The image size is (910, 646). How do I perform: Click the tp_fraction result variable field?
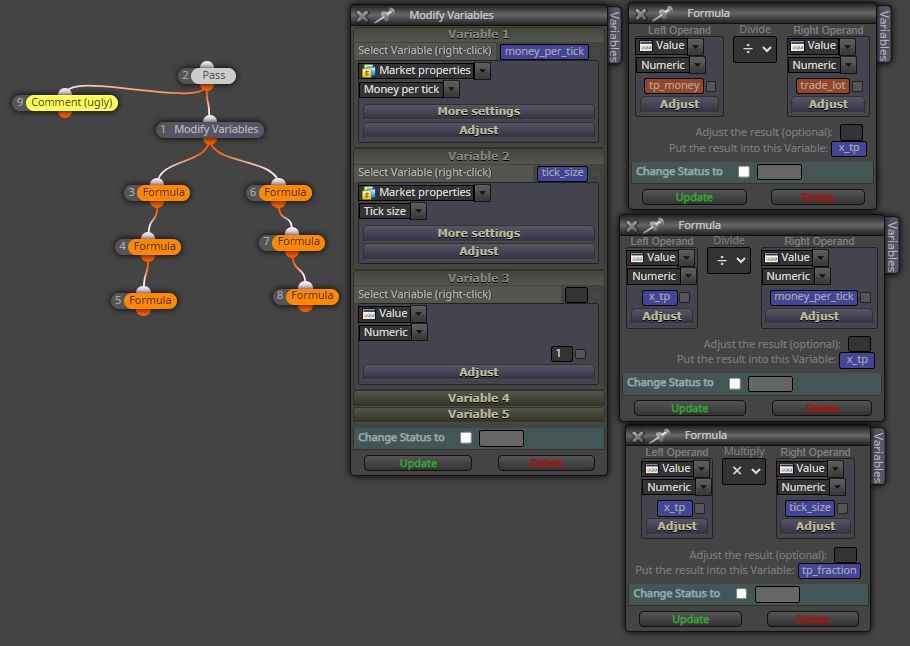coord(829,571)
